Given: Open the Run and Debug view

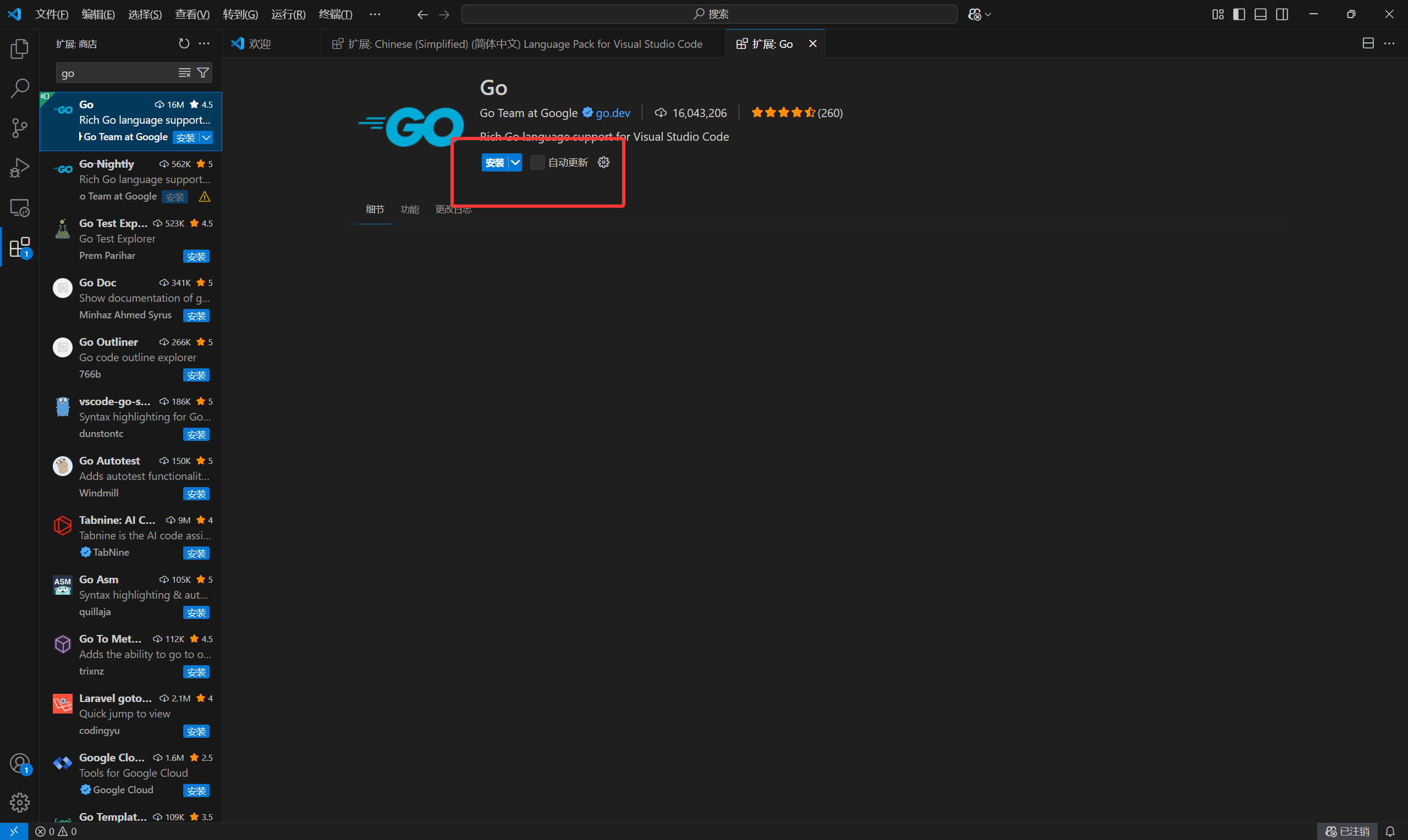Looking at the screenshot, I should coord(19,168).
